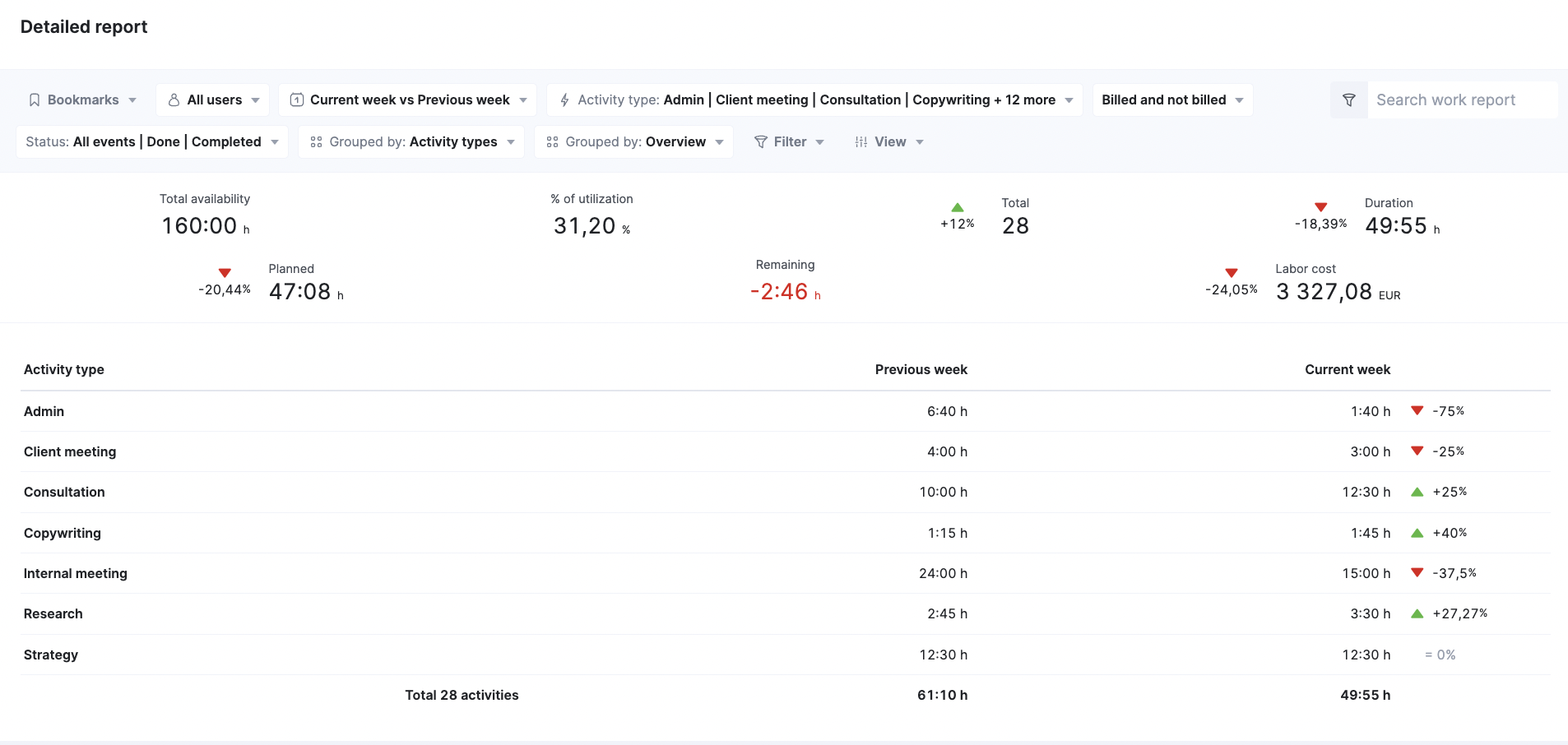Click the 47:08 planned hours value

pos(306,292)
